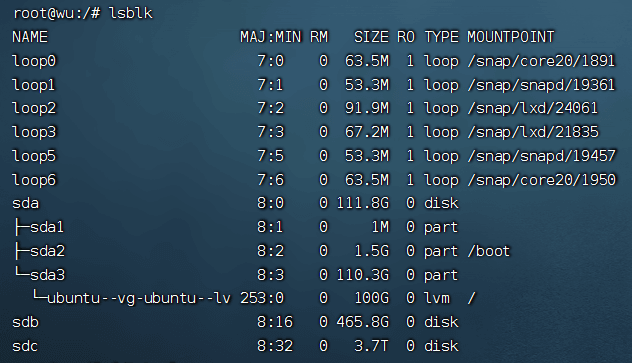Click the 3.7T size value
This screenshot has height=363, width=632.
pyautogui.click(x=371, y=346)
